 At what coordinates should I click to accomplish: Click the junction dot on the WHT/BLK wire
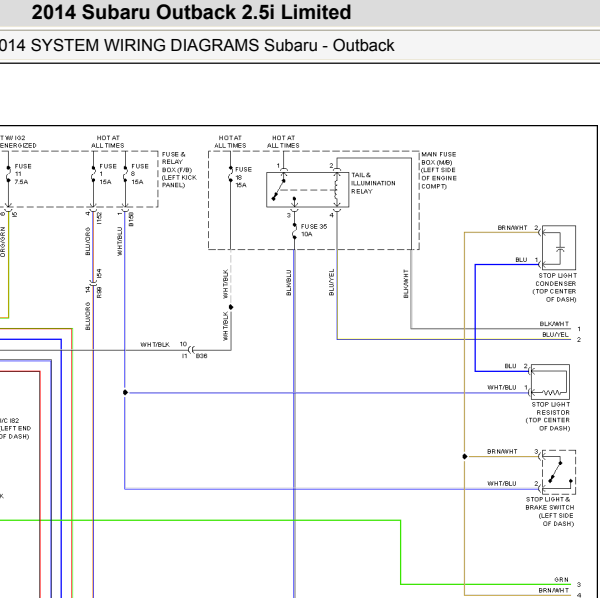click(231, 307)
